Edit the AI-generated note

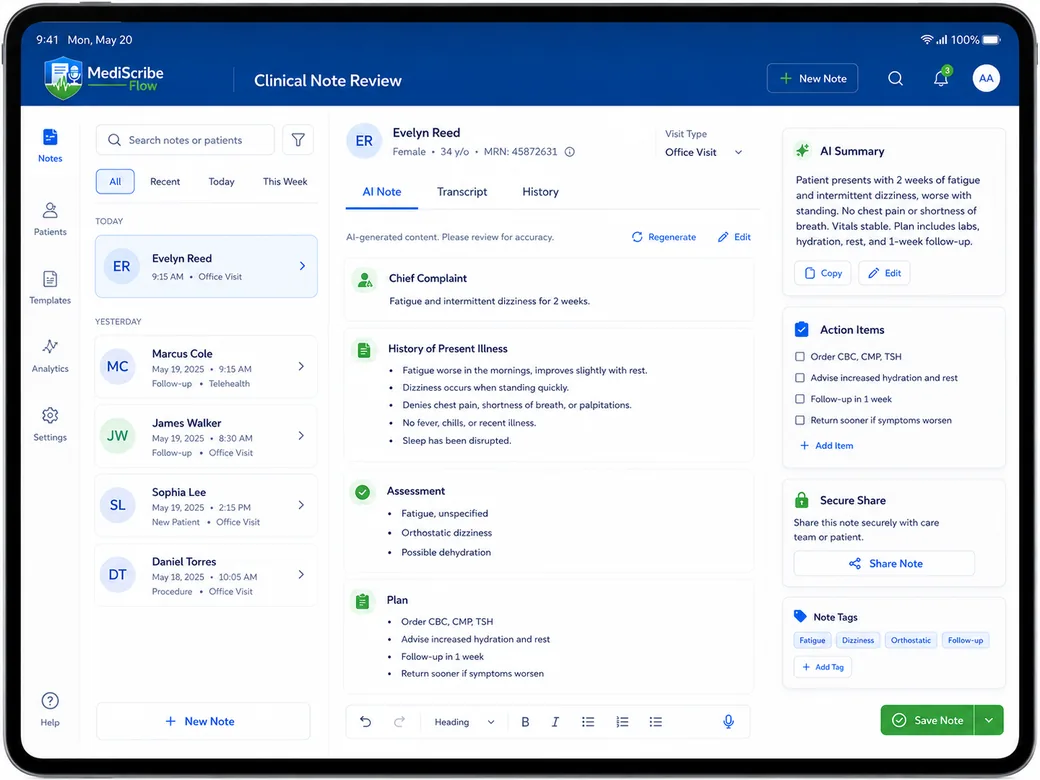click(x=734, y=237)
